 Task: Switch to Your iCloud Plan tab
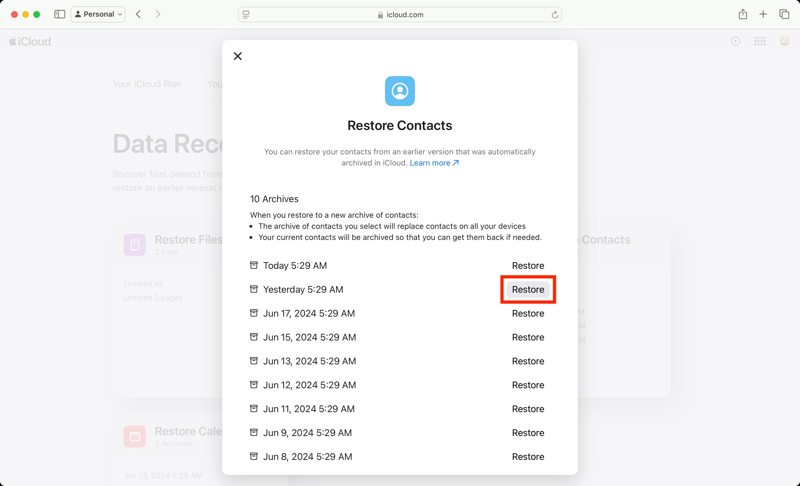coord(147,84)
